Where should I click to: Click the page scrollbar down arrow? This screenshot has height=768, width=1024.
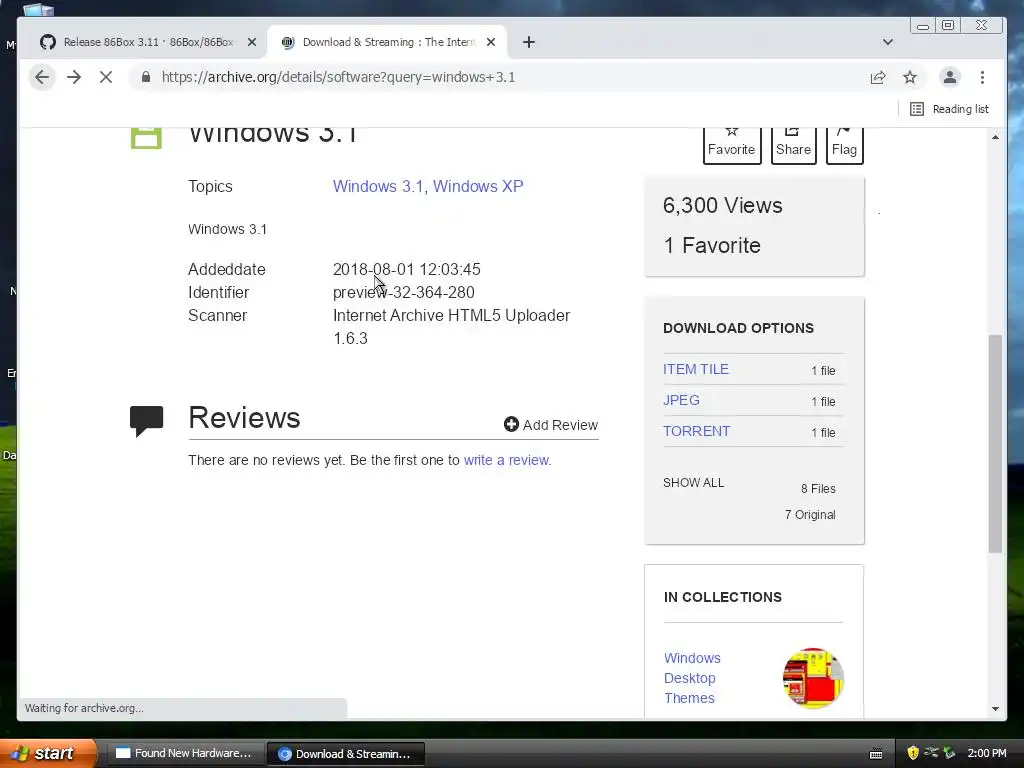pos(995,709)
